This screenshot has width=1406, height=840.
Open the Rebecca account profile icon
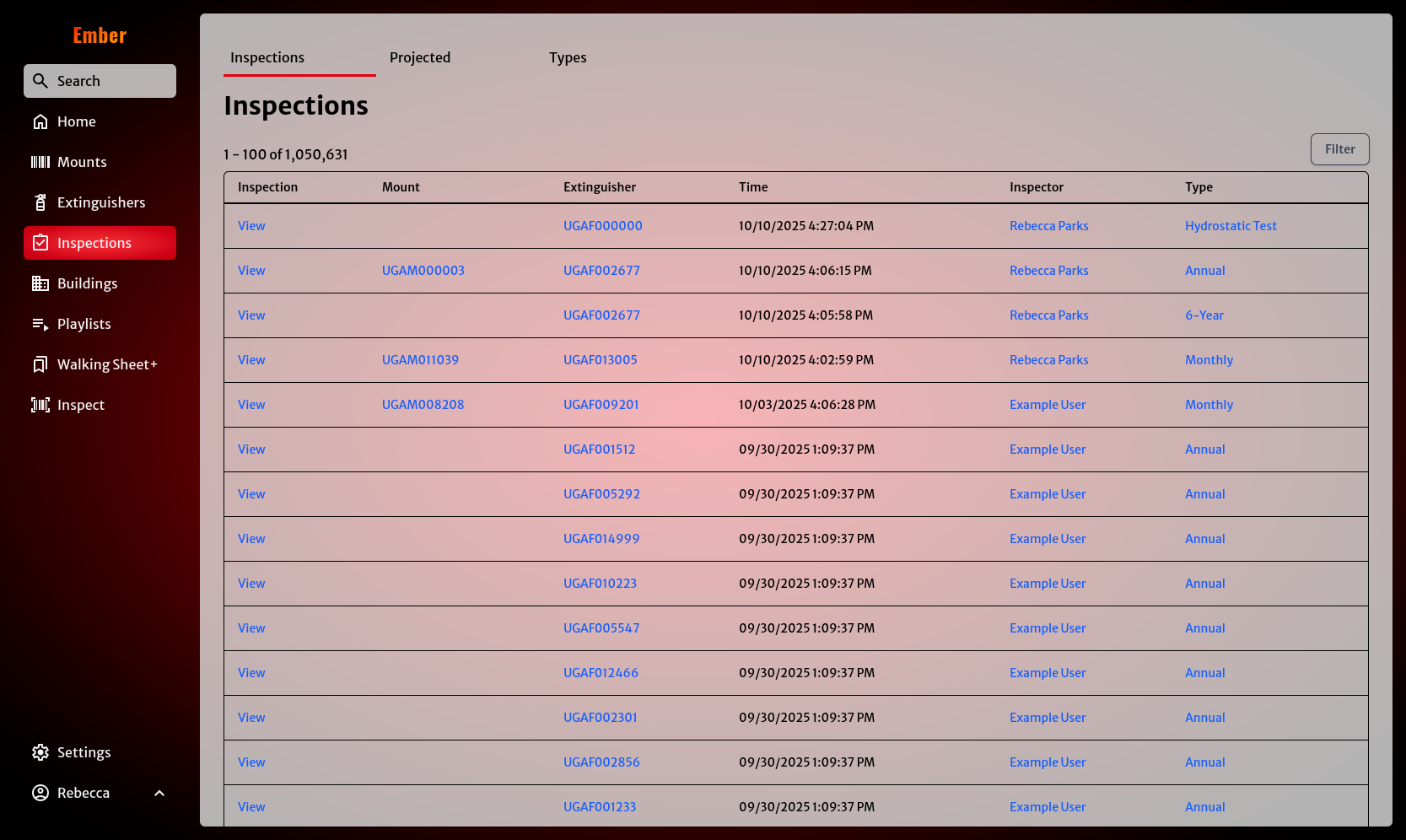tap(40, 793)
